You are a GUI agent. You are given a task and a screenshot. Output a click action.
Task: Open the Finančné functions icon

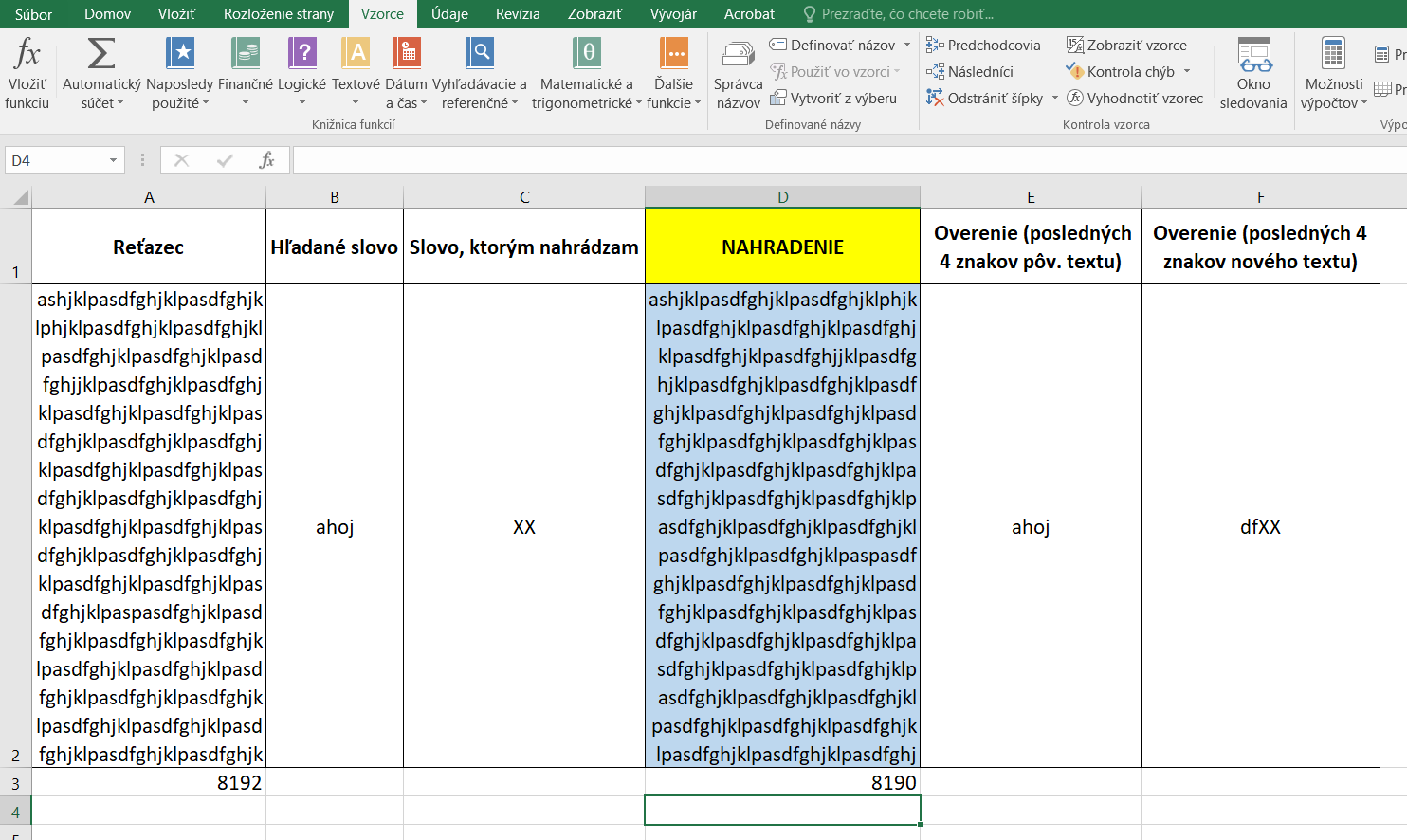pos(246,55)
